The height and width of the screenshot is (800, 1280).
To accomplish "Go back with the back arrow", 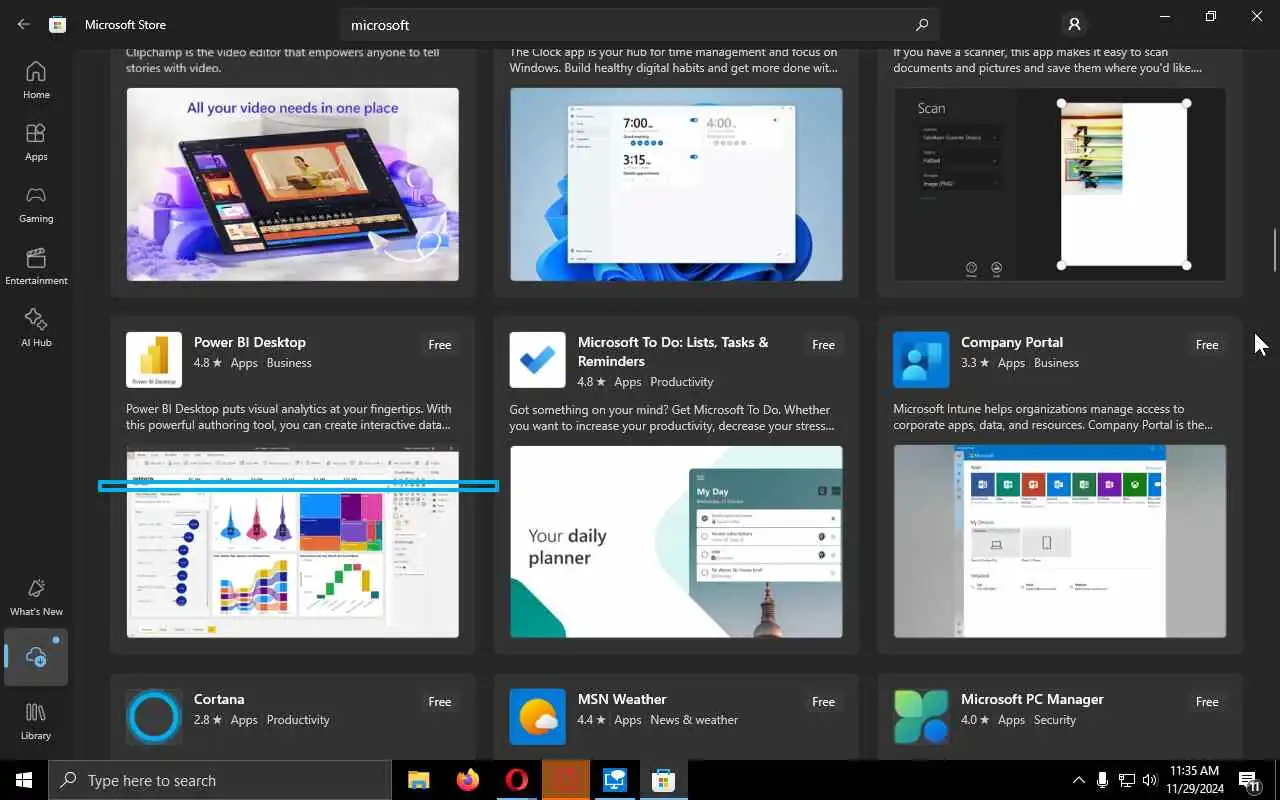I will coord(23,24).
